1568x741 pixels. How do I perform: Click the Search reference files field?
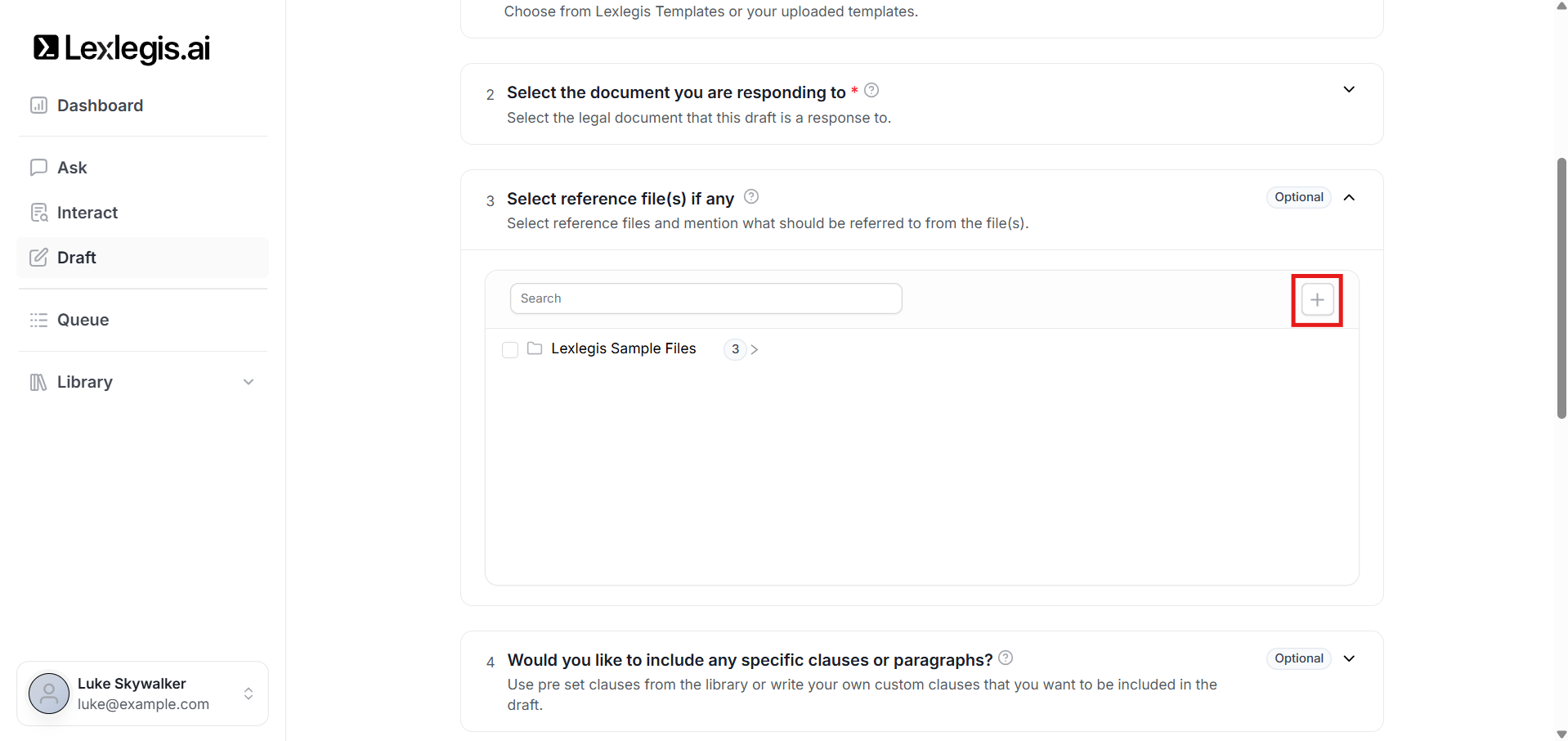pyautogui.click(x=706, y=299)
